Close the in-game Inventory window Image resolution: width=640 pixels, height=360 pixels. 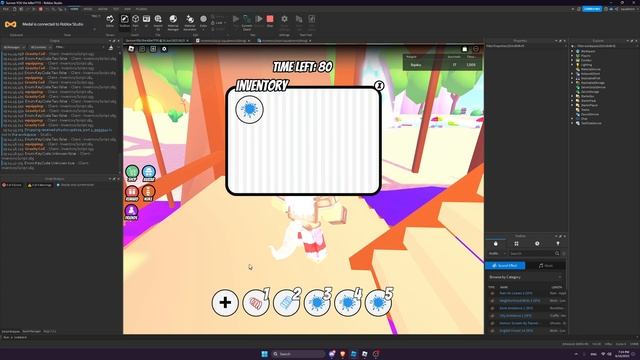pos(379,86)
